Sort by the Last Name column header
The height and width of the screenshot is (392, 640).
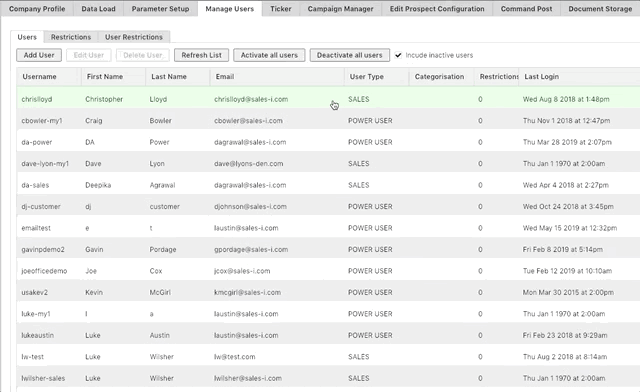click(x=178, y=76)
